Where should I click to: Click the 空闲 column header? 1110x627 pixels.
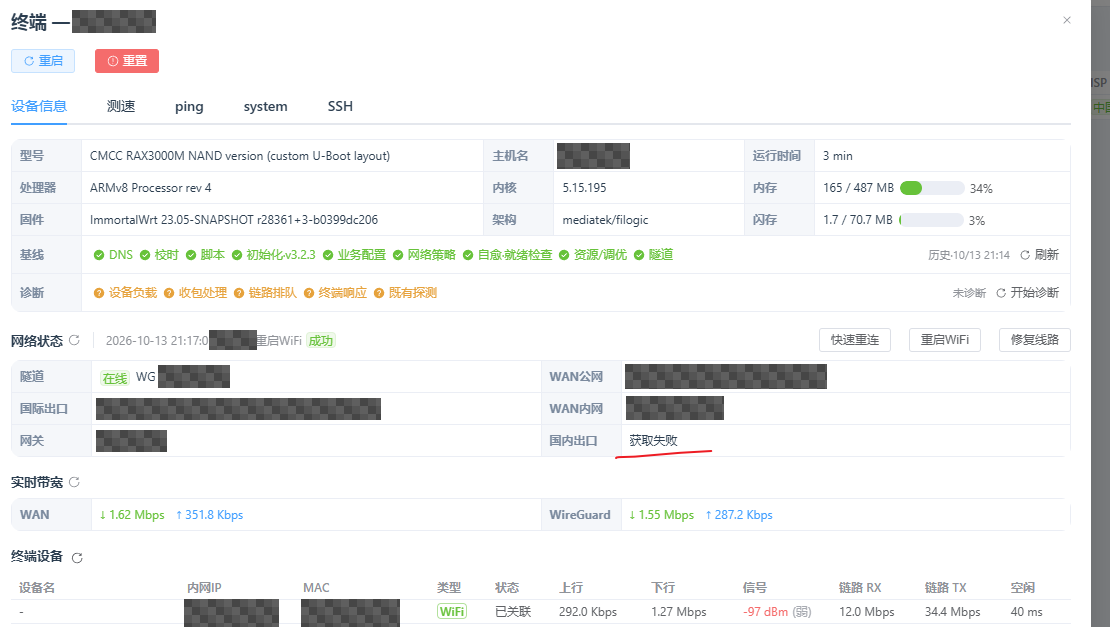tap(1023, 587)
